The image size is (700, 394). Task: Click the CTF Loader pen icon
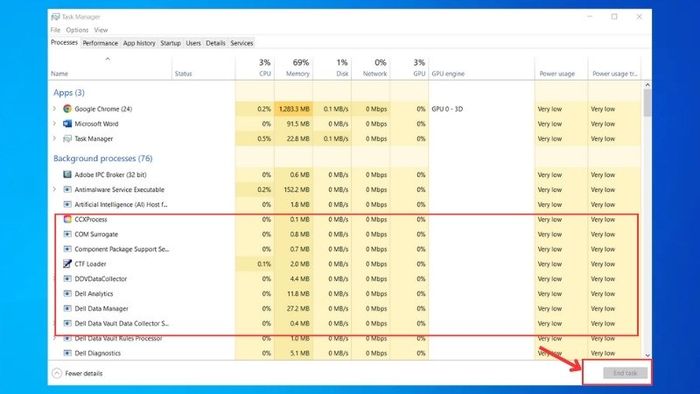click(x=67, y=264)
